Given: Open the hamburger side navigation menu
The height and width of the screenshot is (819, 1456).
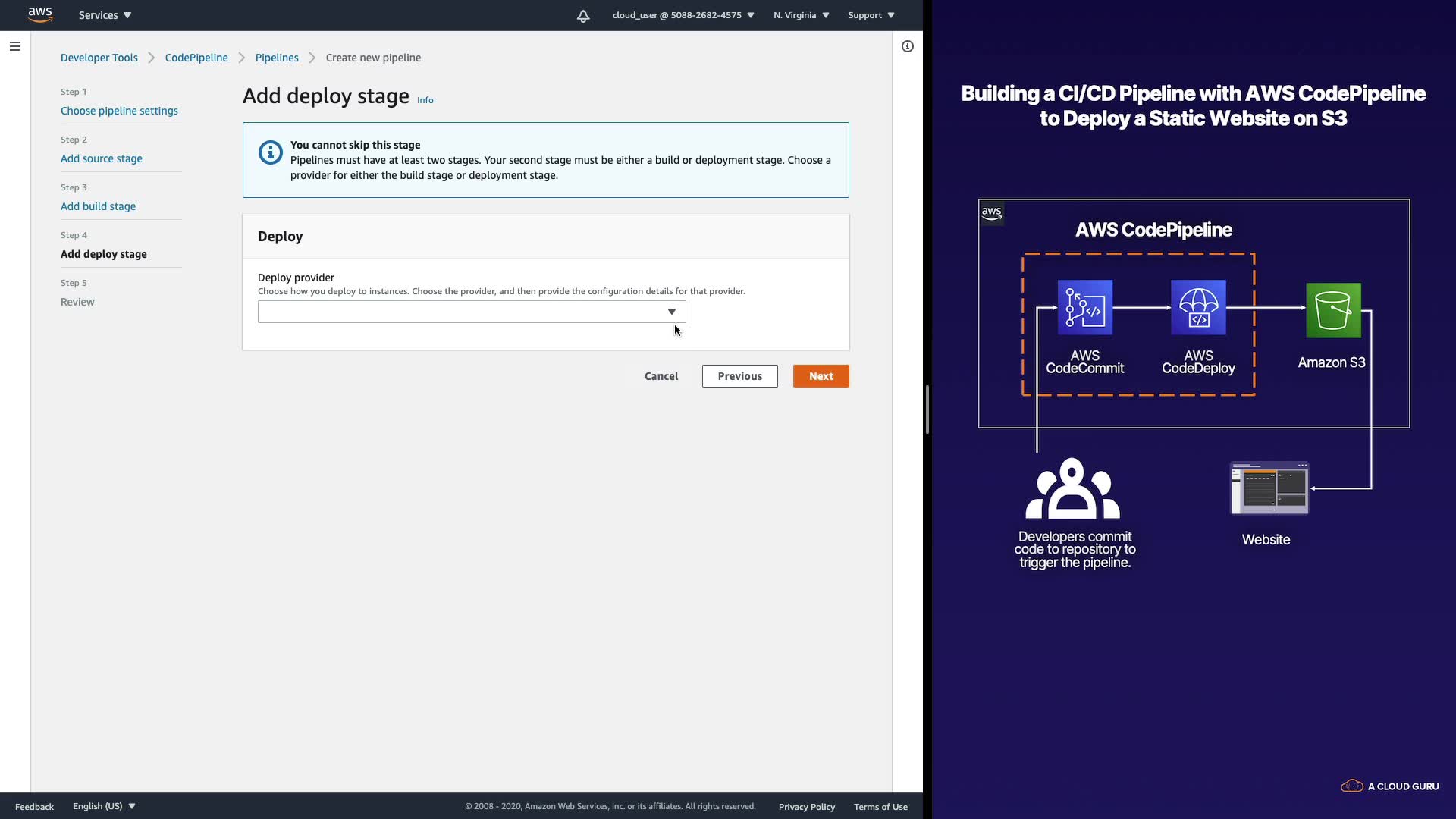Looking at the screenshot, I should pos(14,46).
